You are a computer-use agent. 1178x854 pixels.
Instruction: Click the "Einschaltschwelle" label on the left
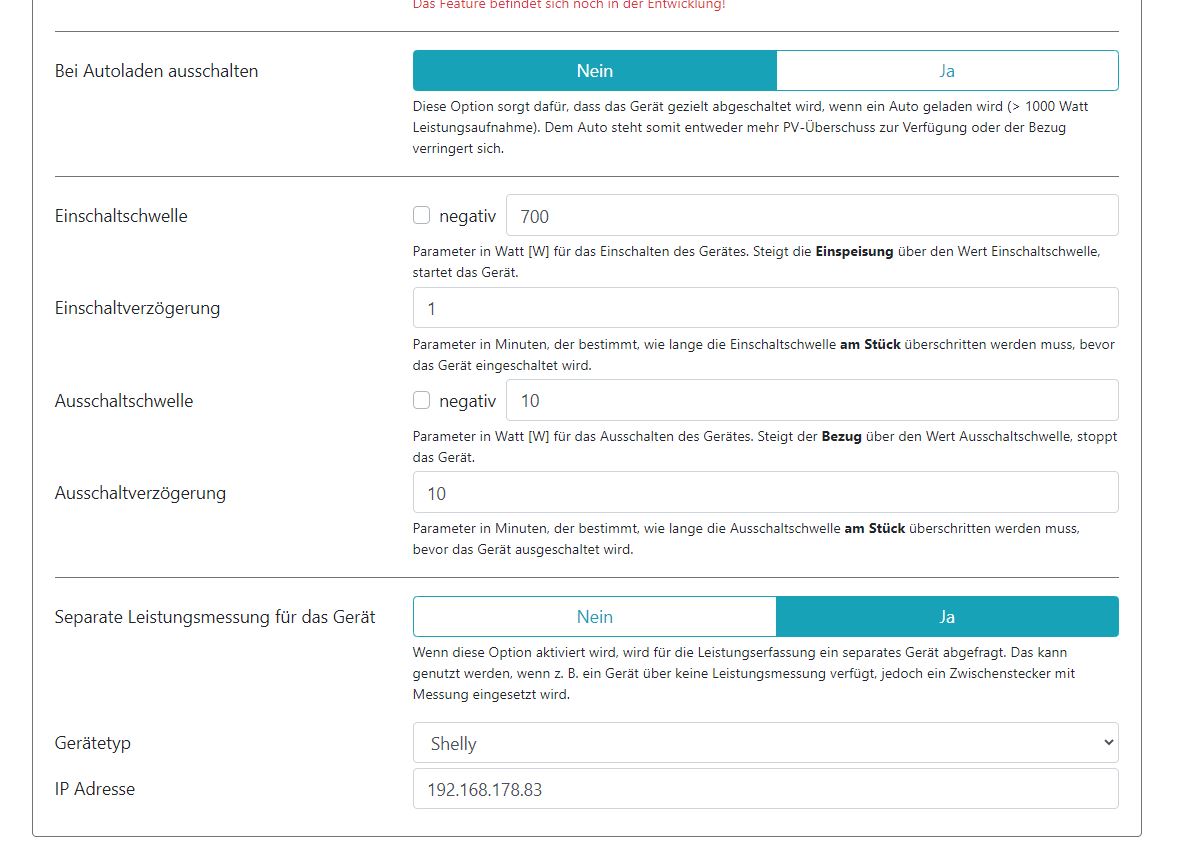click(121, 216)
